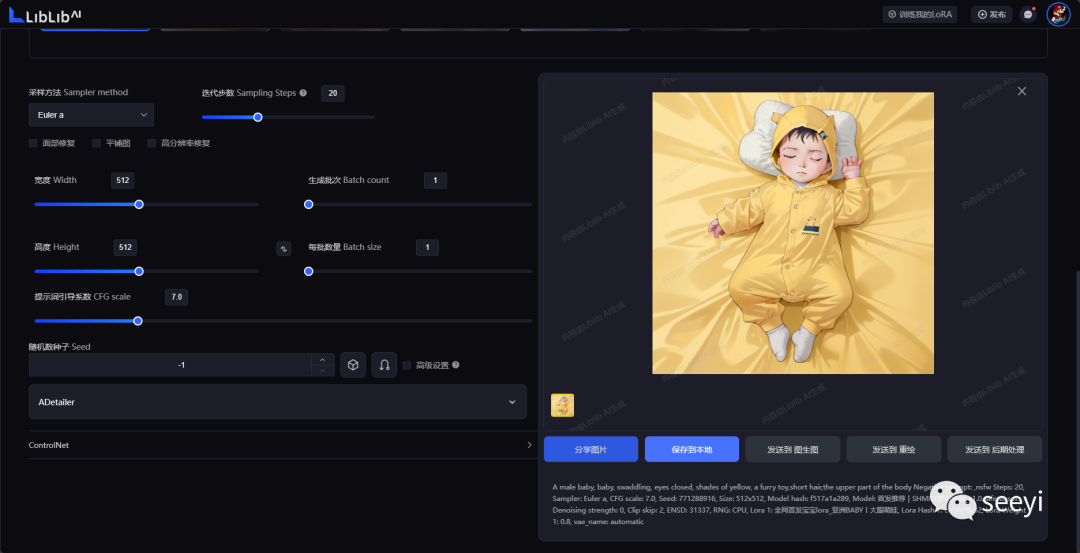Click the random seed dice icon

tap(352, 365)
